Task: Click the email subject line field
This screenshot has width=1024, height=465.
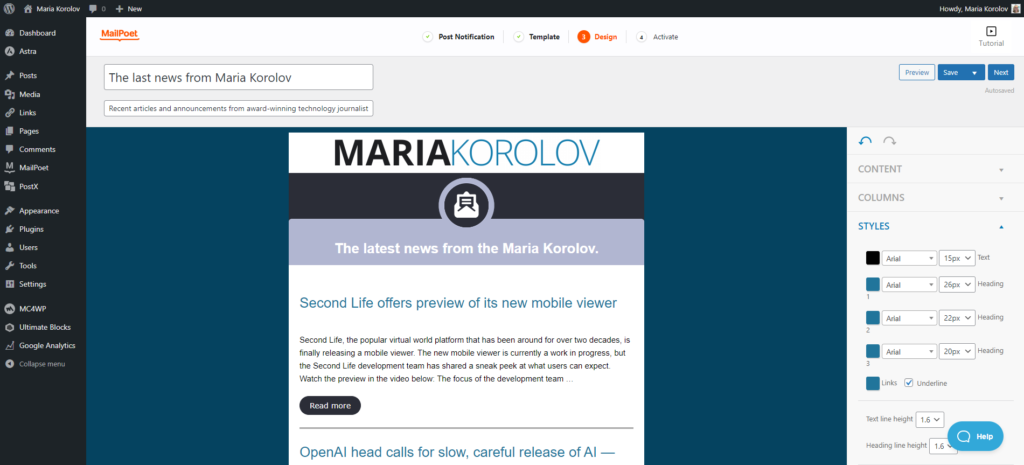Action: point(238,77)
